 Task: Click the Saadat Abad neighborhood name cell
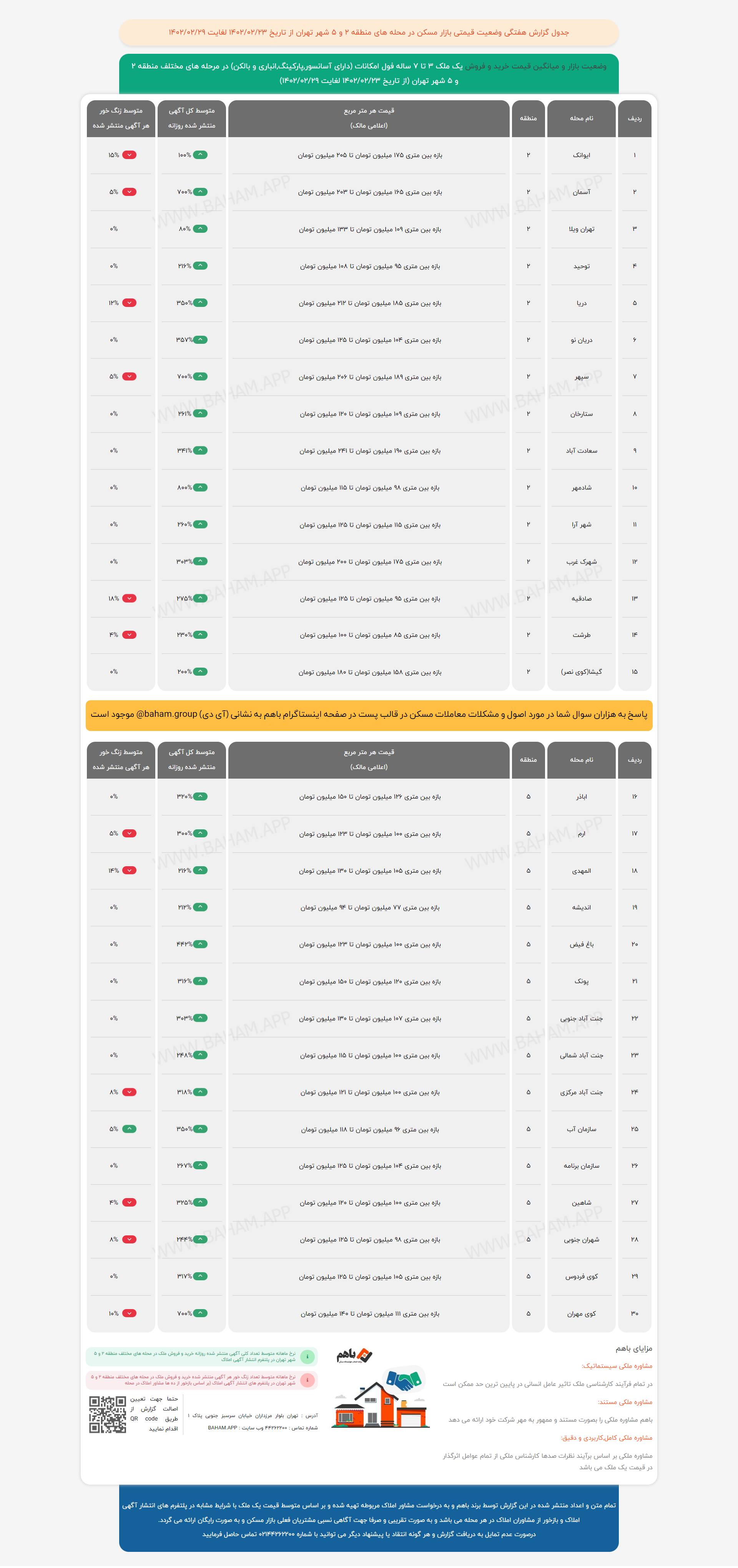pyautogui.click(x=581, y=451)
